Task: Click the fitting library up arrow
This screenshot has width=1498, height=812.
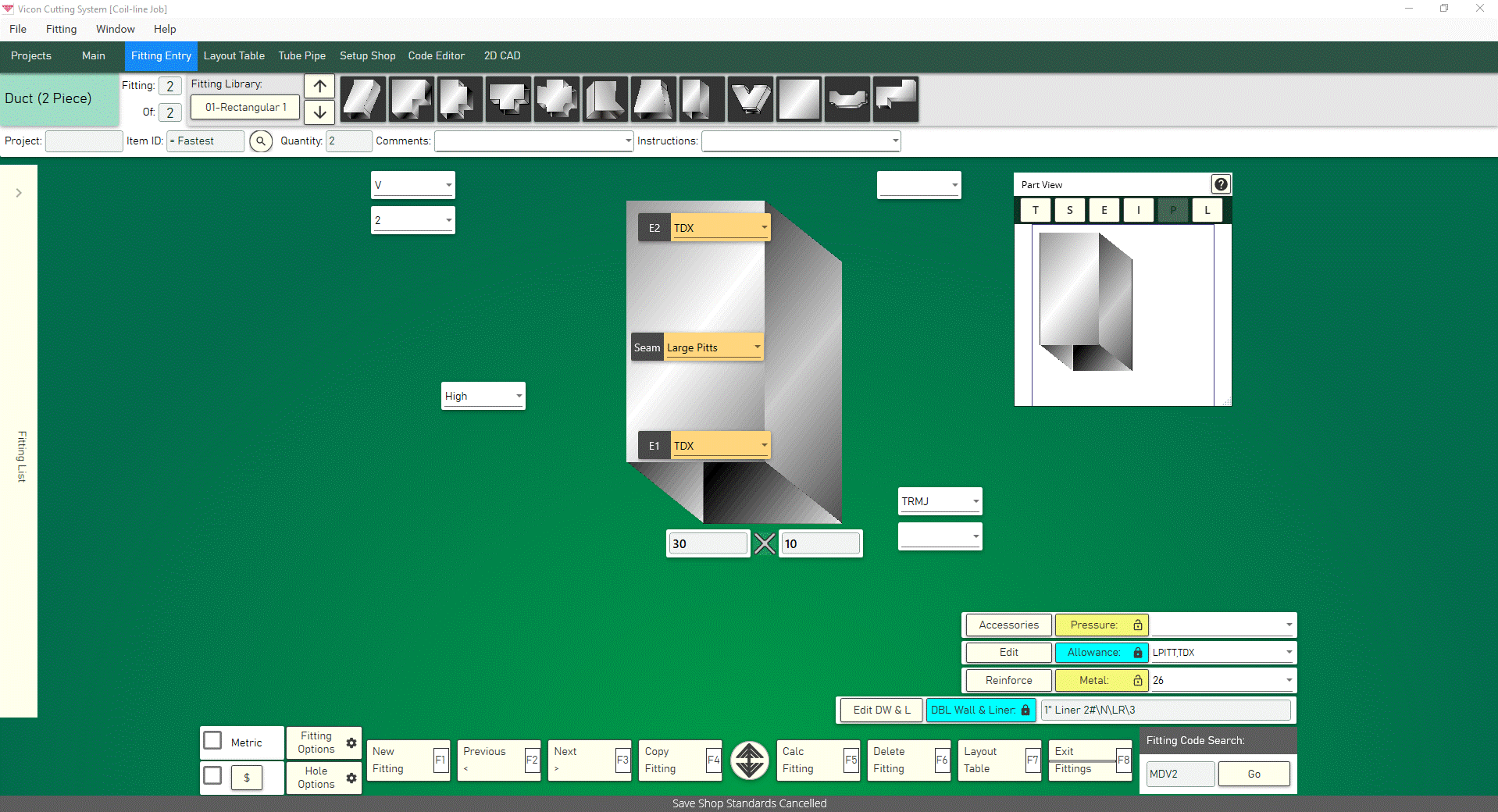Action: pos(319,86)
